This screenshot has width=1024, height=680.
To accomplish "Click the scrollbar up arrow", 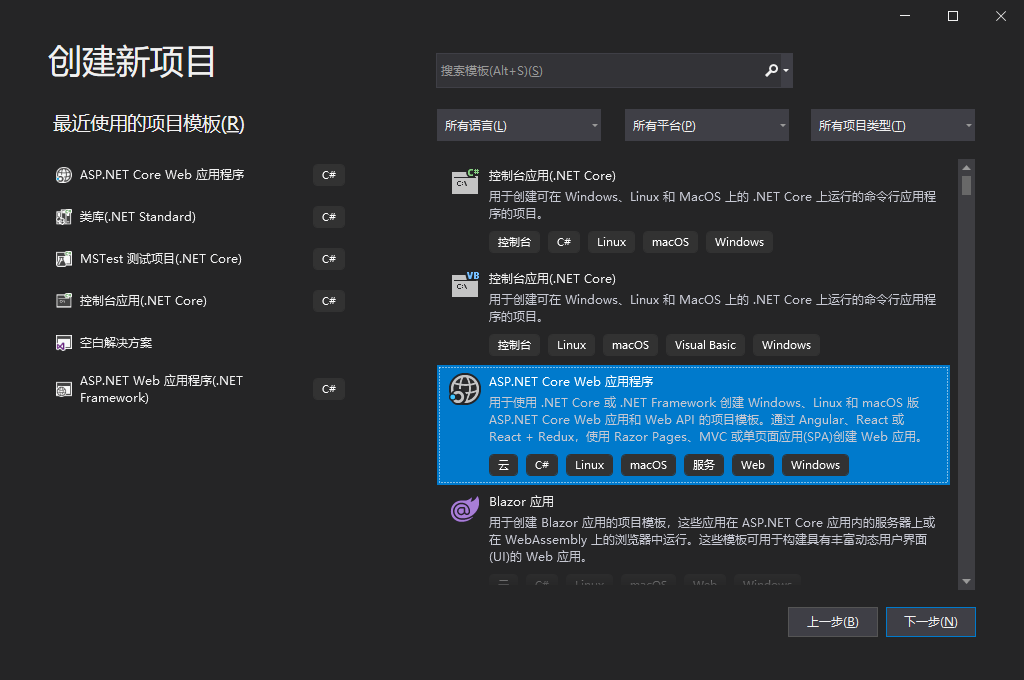I will [x=967, y=167].
